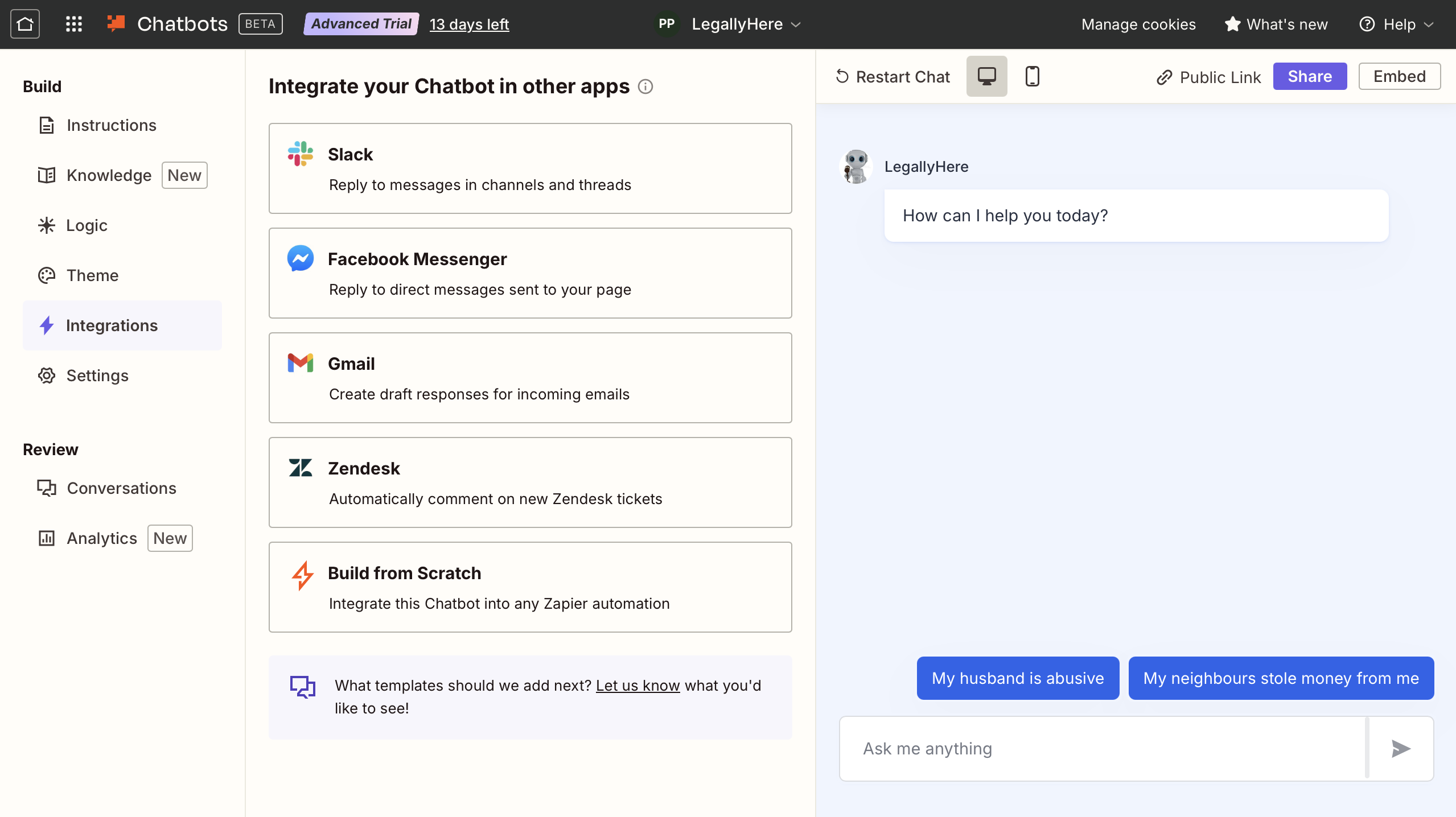This screenshot has height=817, width=1456.
Task: Open the Settings section
Action: (122, 376)
